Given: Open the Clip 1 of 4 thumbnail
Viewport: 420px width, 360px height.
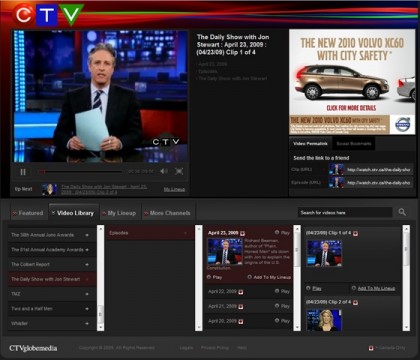Looking at the screenshot, I should pos(324,253).
